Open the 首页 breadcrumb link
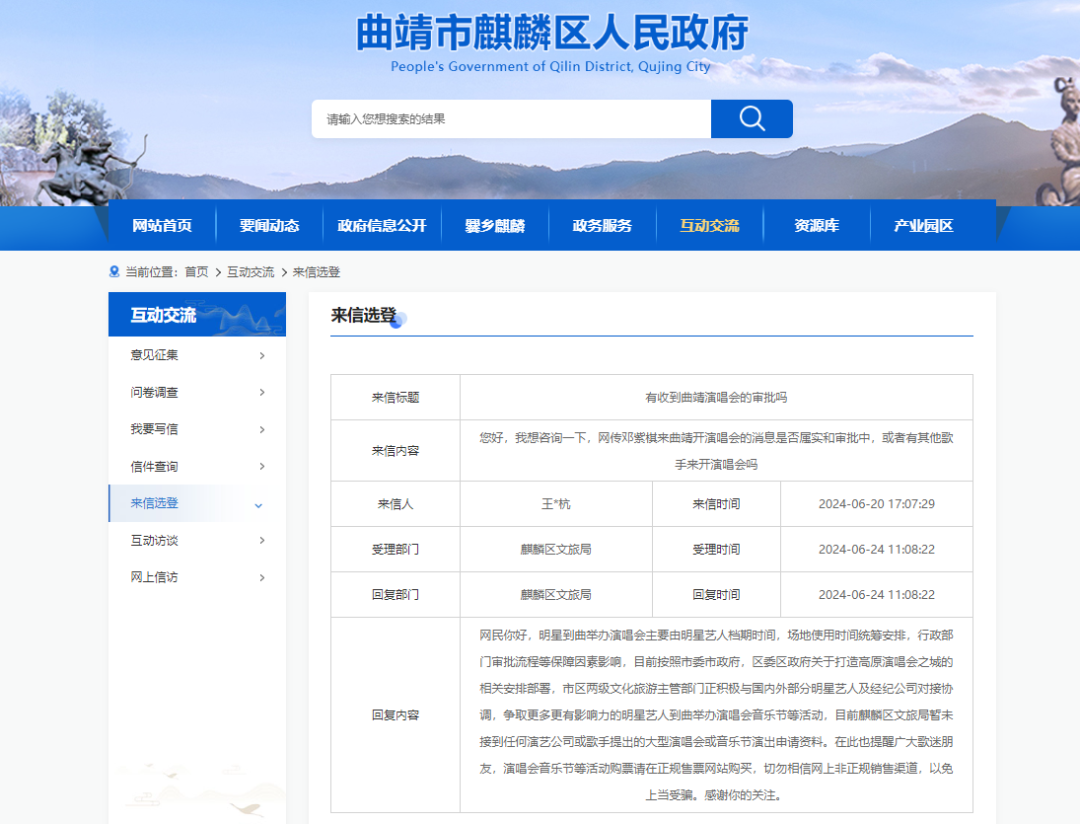The height and width of the screenshot is (824, 1080). (x=194, y=271)
